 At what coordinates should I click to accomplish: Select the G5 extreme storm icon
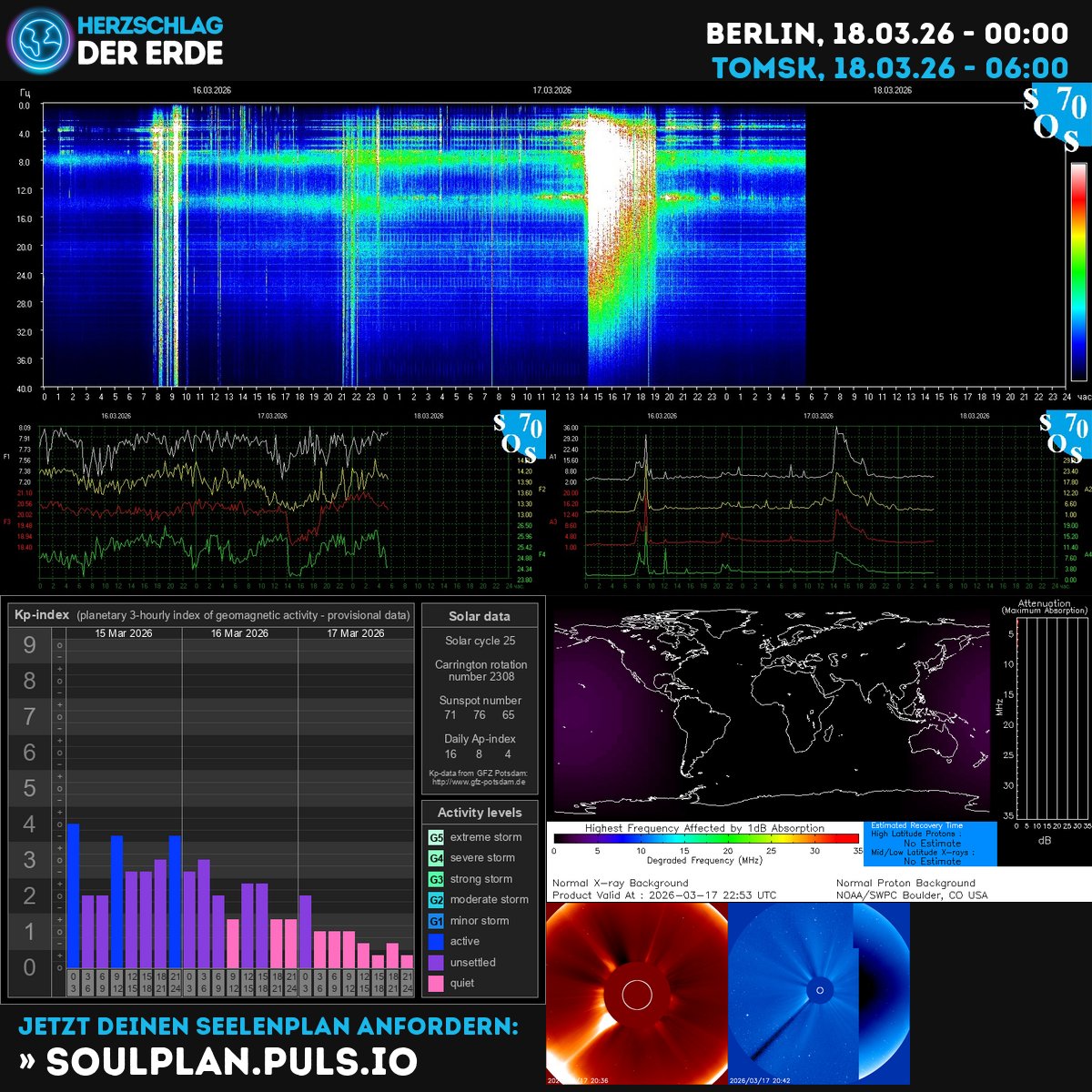[434, 836]
